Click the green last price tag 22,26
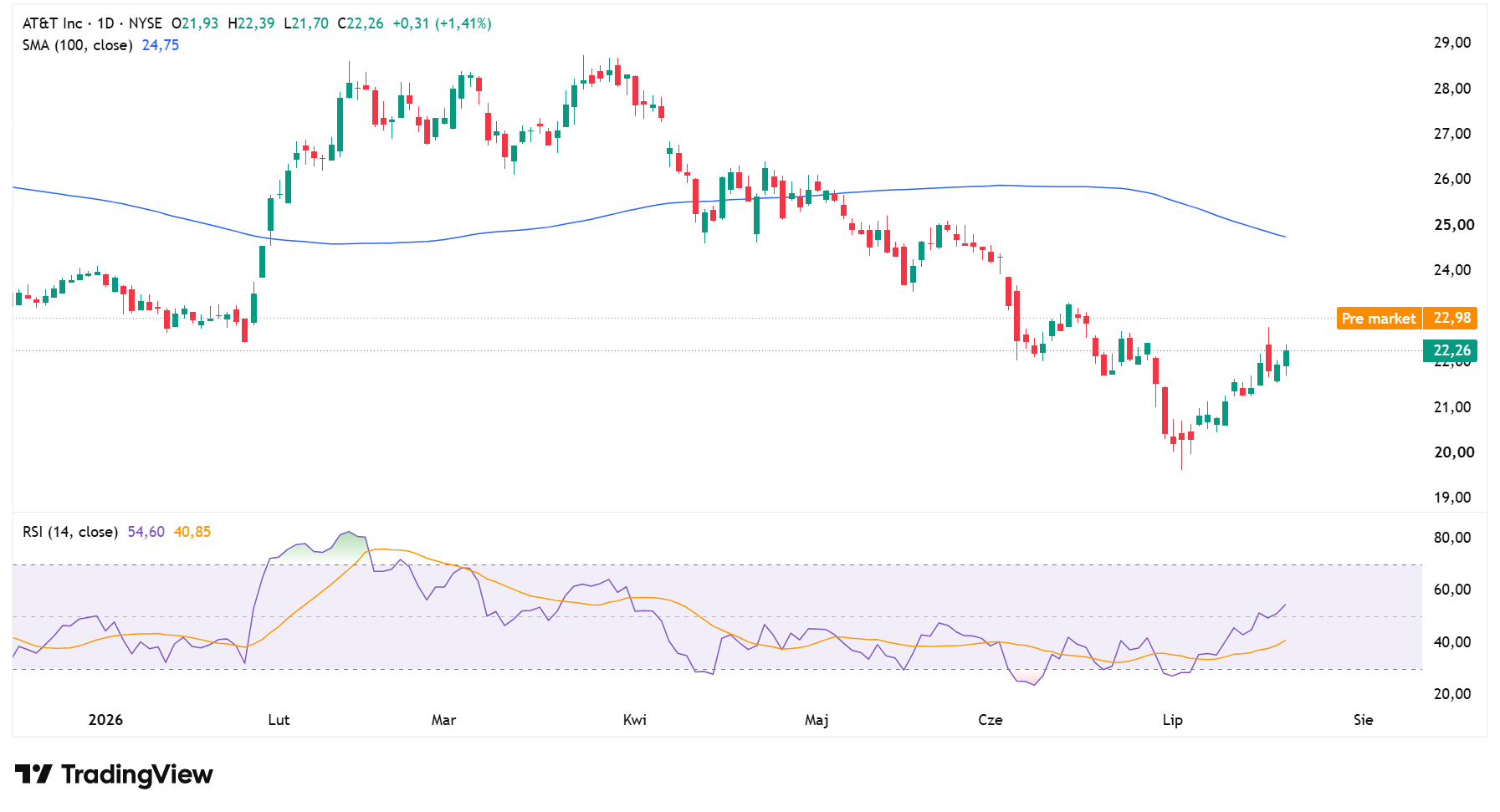This screenshot has height=812, width=1500. click(1451, 351)
